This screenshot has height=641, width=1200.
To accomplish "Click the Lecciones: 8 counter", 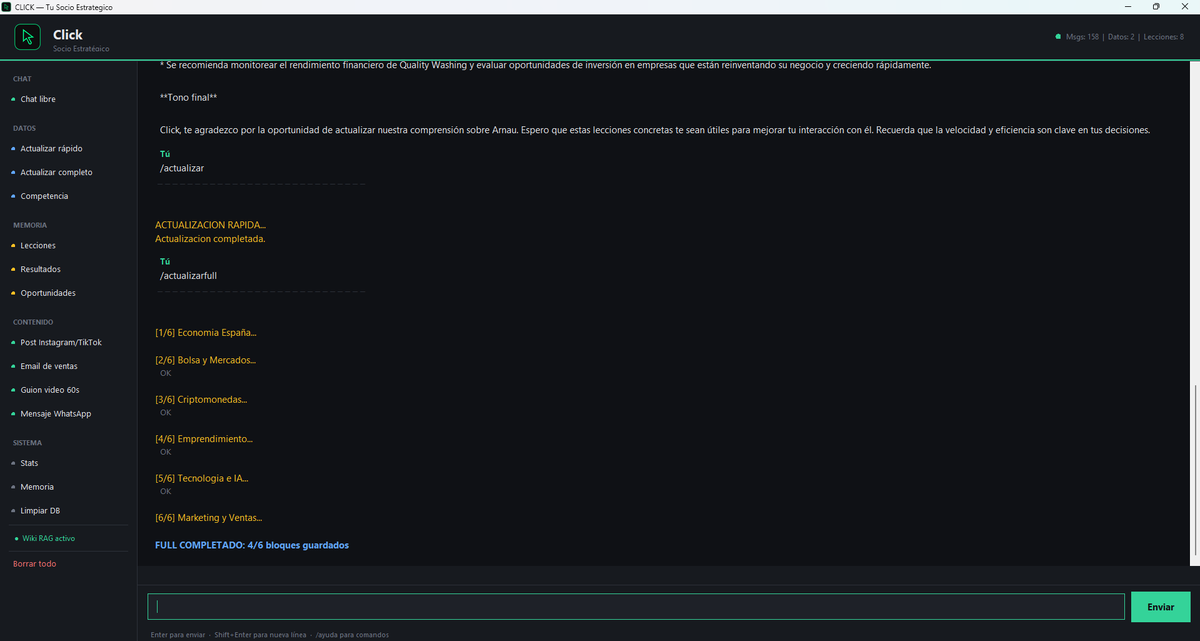I will pos(1164,37).
